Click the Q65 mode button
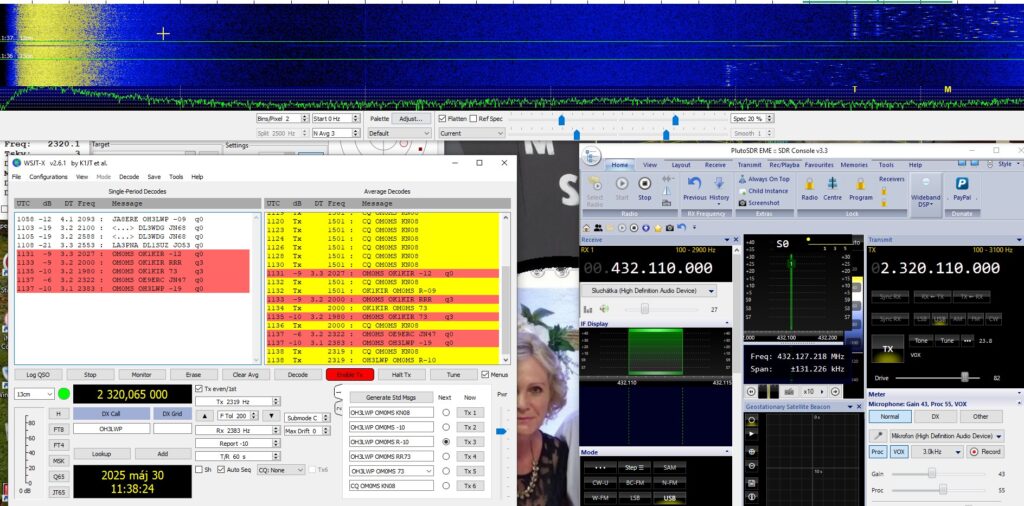 click(58, 477)
